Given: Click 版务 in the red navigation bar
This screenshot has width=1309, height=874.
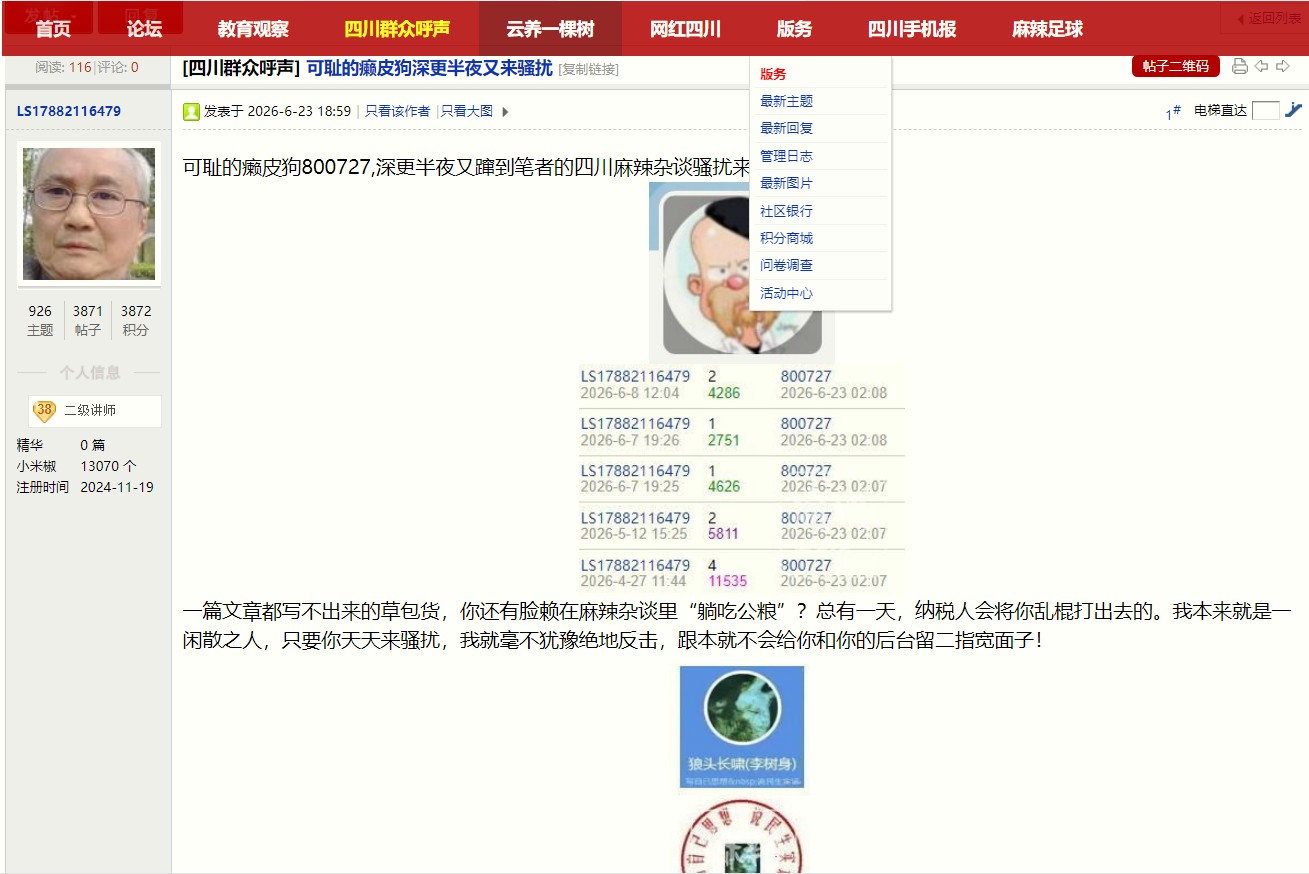Looking at the screenshot, I should [794, 29].
